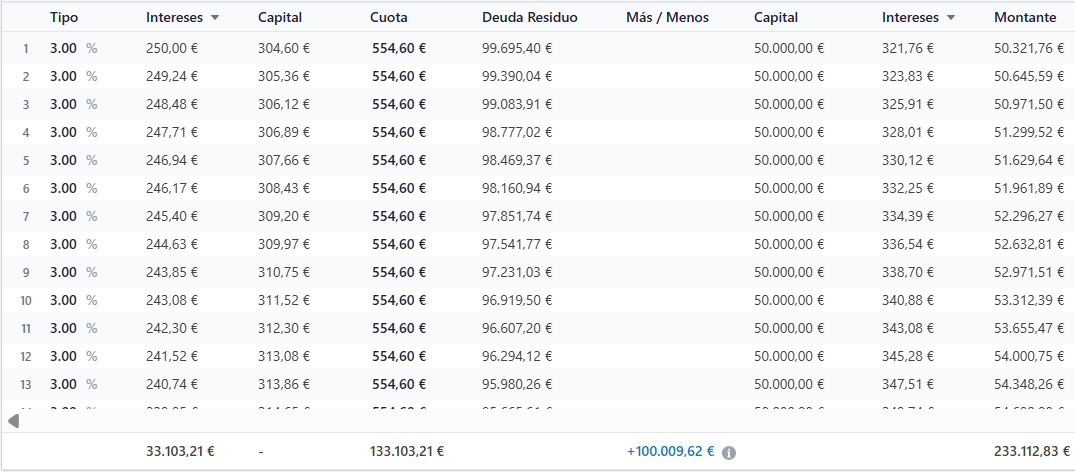Image resolution: width=1075 pixels, height=472 pixels.
Task: Select residual debt 96.294,12 €
Action: coord(517,356)
